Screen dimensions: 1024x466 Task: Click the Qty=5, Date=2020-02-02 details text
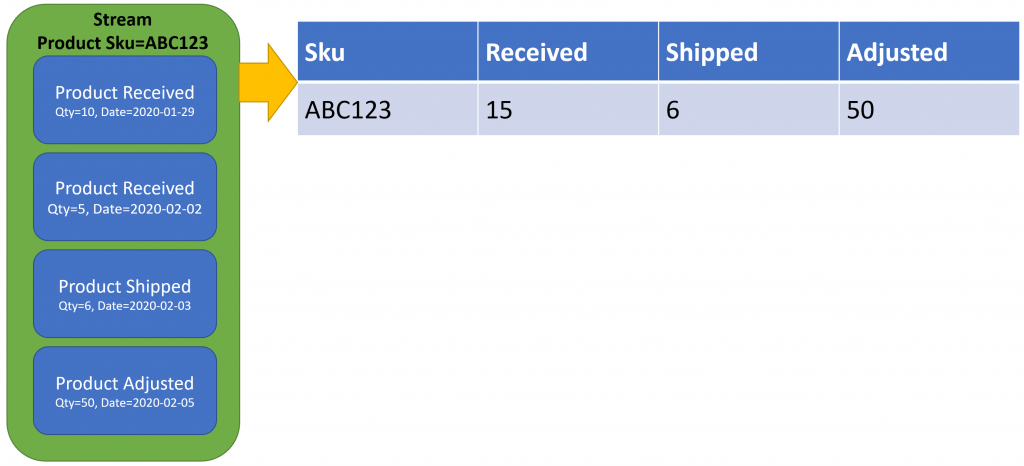(x=125, y=208)
